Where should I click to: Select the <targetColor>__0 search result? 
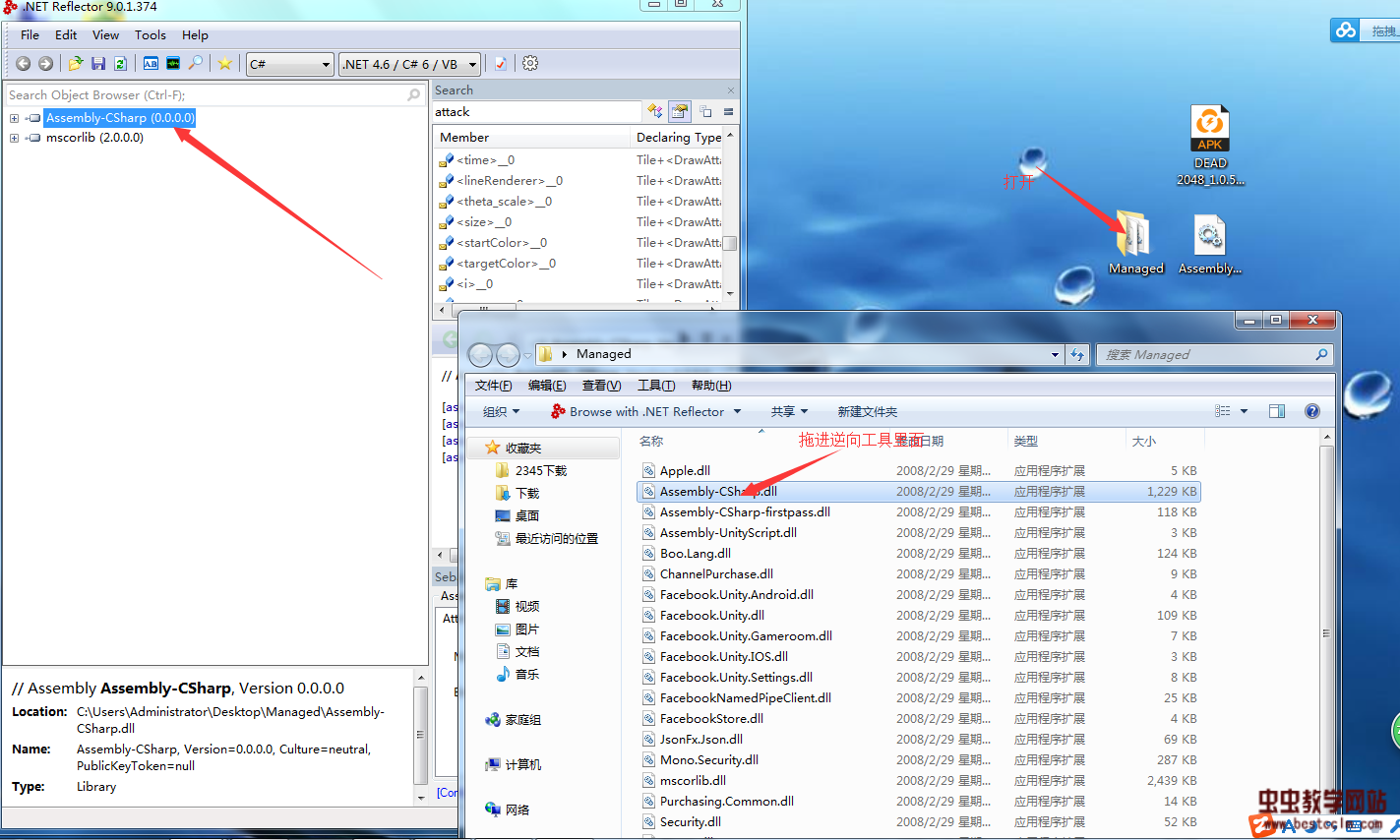click(x=506, y=264)
